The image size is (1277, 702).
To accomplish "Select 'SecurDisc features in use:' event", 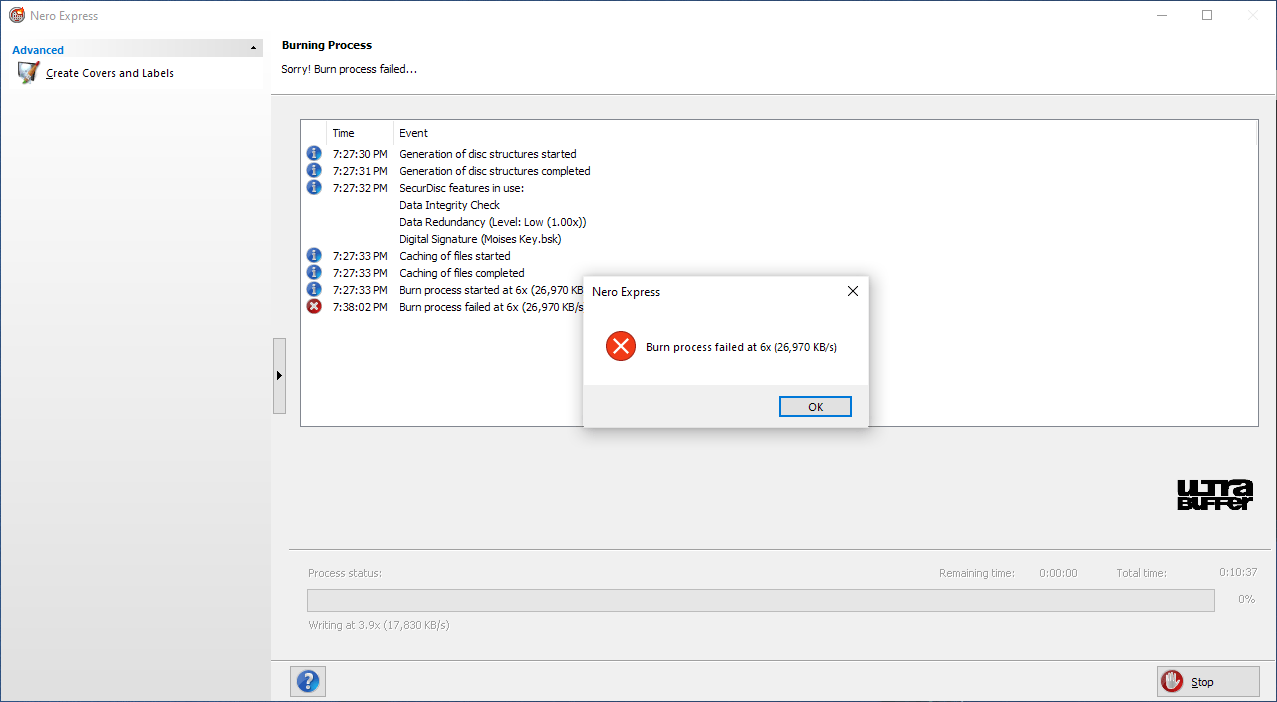I will pyautogui.click(x=461, y=188).
